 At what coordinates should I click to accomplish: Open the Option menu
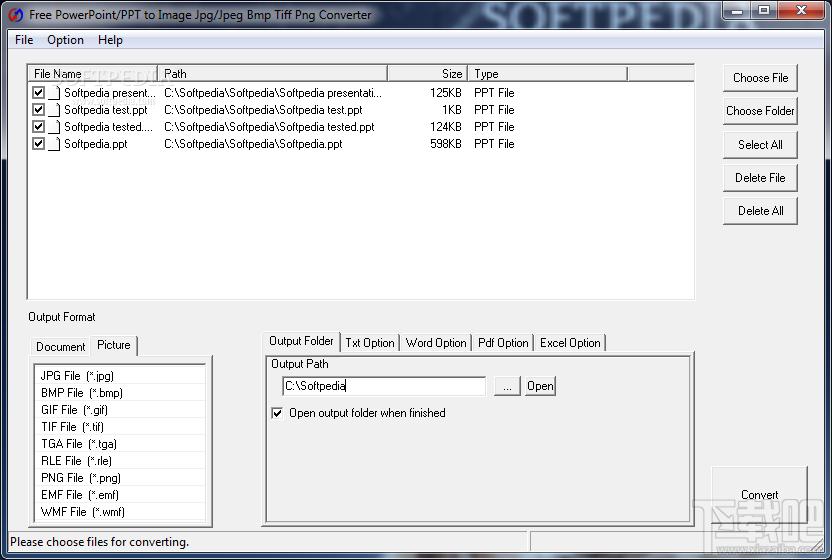[x=65, y=40]
